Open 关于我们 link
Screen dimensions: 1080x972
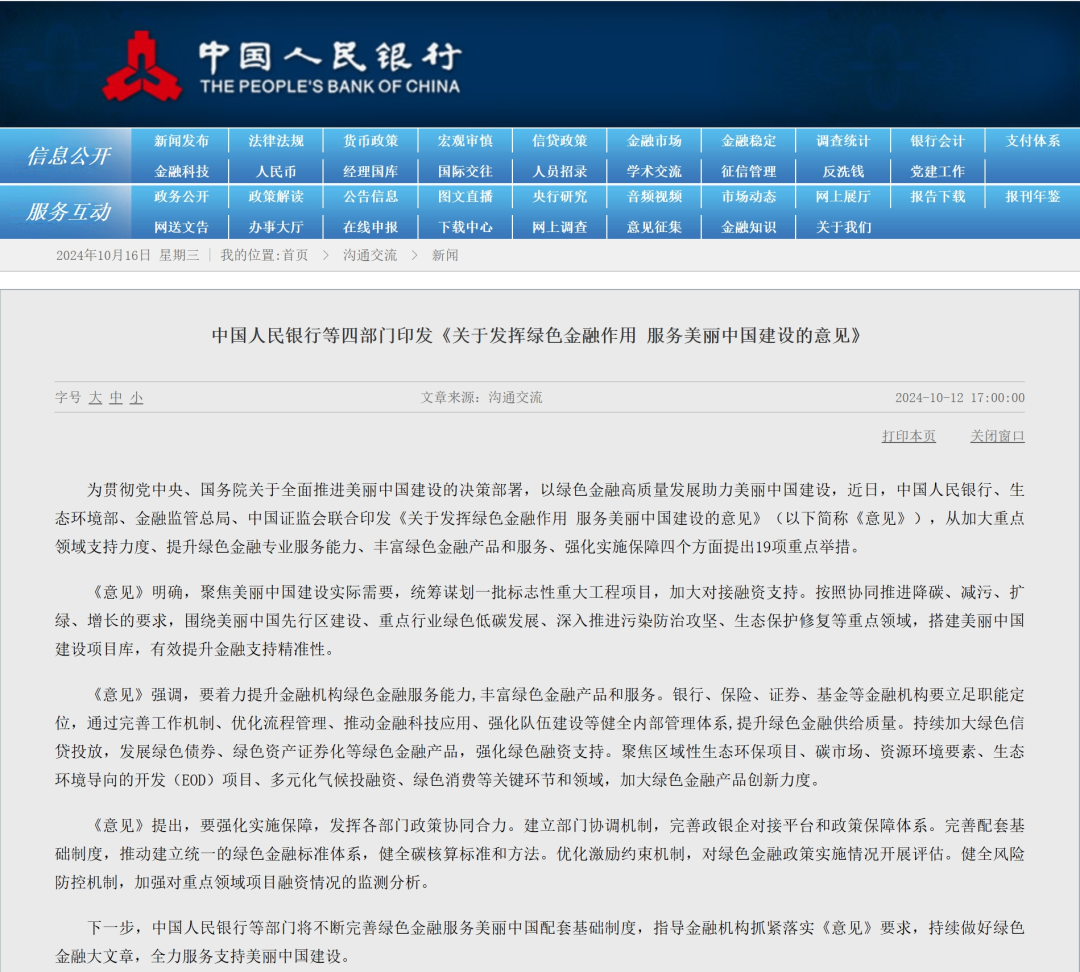tap(843, 227)
